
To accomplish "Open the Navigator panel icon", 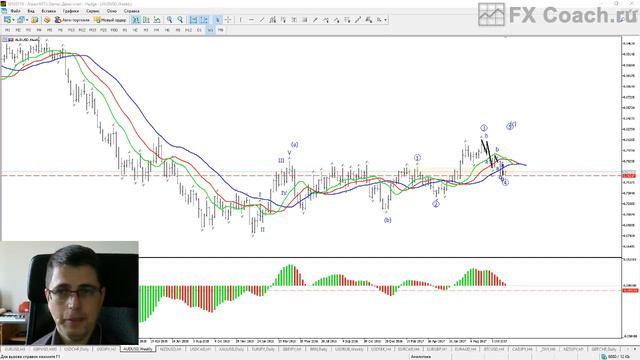I will click(47, 20).
